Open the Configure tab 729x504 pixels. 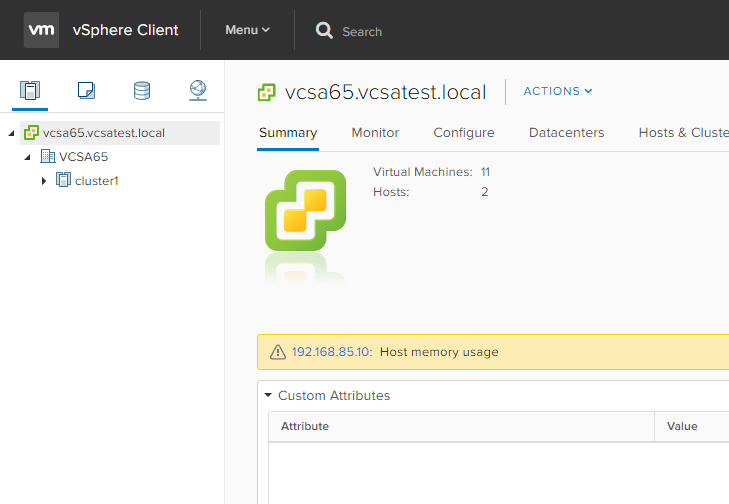[x=463, y=133]
